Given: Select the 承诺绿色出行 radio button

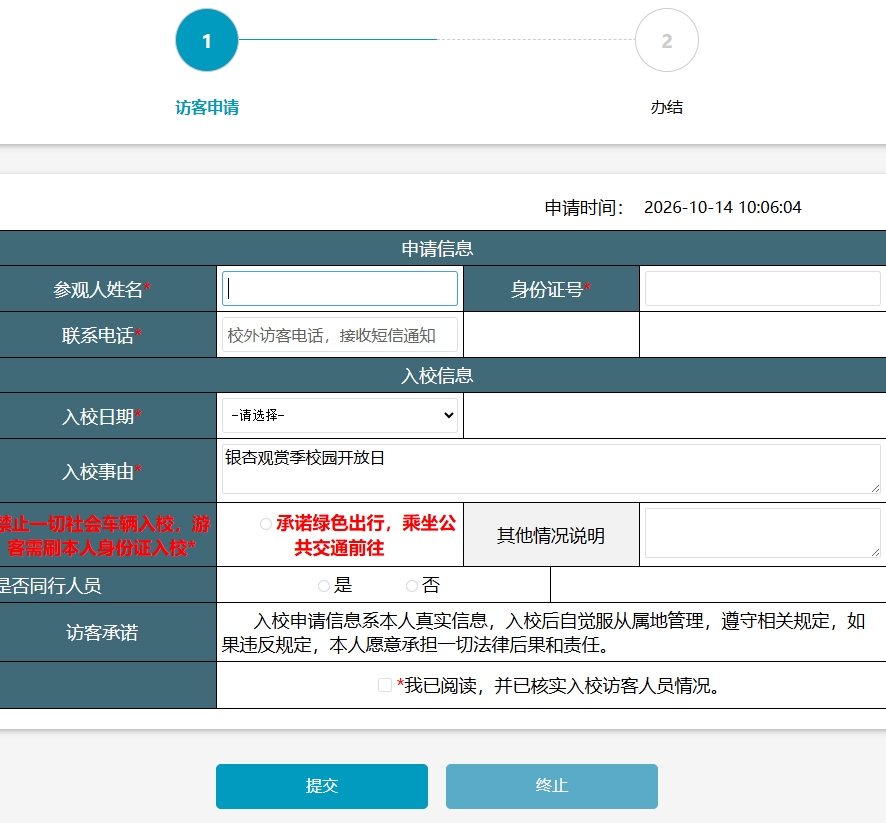Looking at the screenshot, I should click(266, 524).
